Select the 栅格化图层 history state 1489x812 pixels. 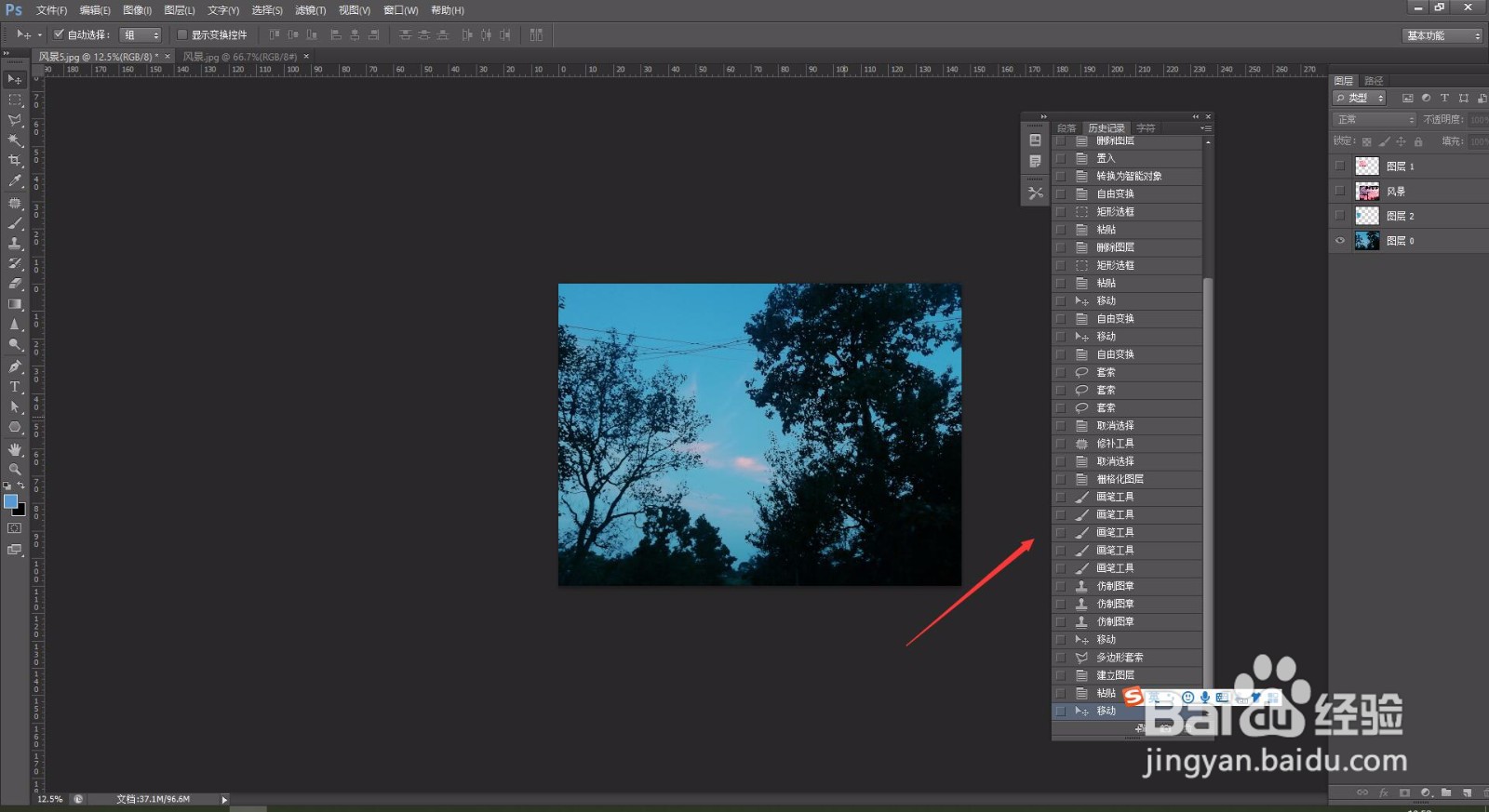point(1127,479)
